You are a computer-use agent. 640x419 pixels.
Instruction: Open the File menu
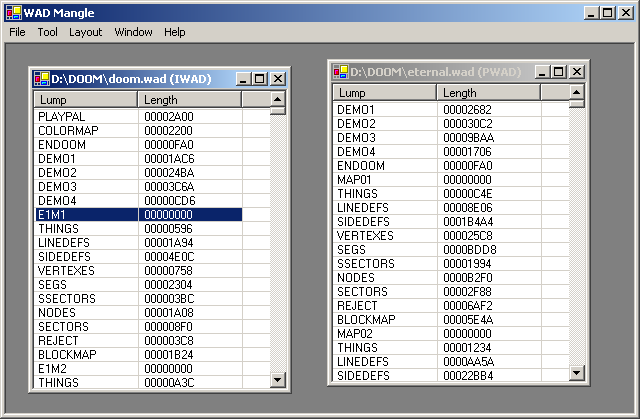(17, 32)
